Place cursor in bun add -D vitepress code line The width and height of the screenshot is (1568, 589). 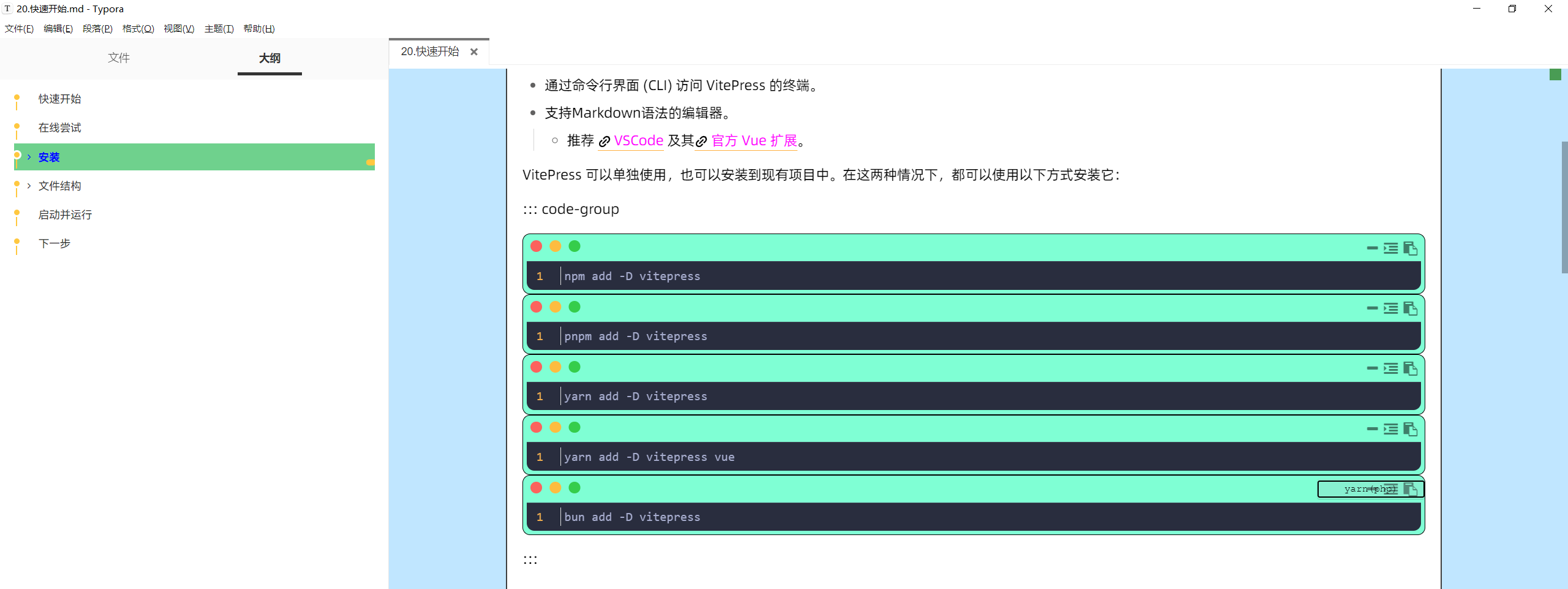click(x=632, y=517)
